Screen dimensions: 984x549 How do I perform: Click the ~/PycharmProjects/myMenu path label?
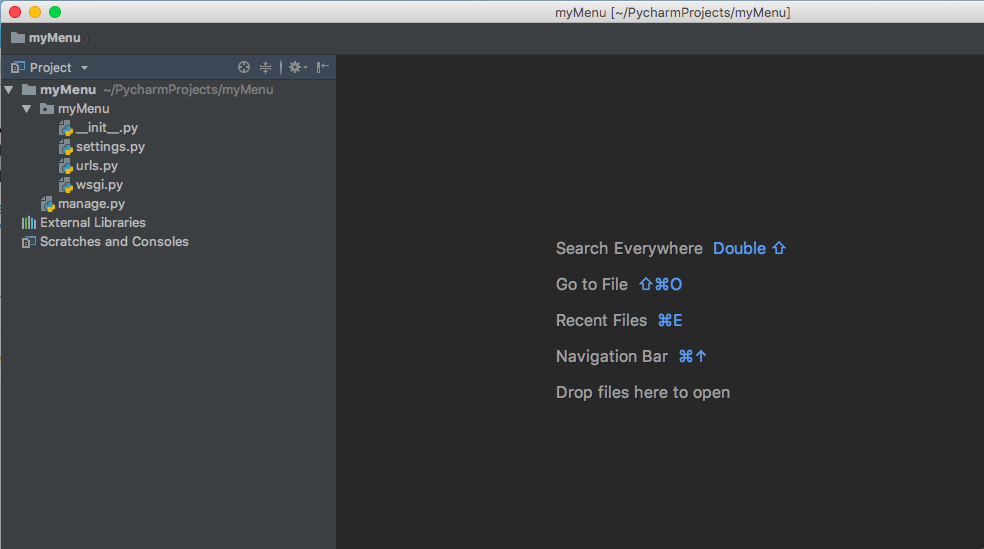click(188, 90)
